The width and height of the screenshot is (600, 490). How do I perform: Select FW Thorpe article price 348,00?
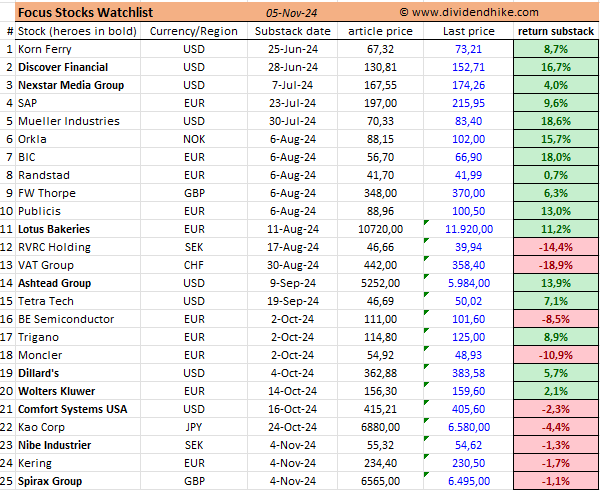click(380, 193)
